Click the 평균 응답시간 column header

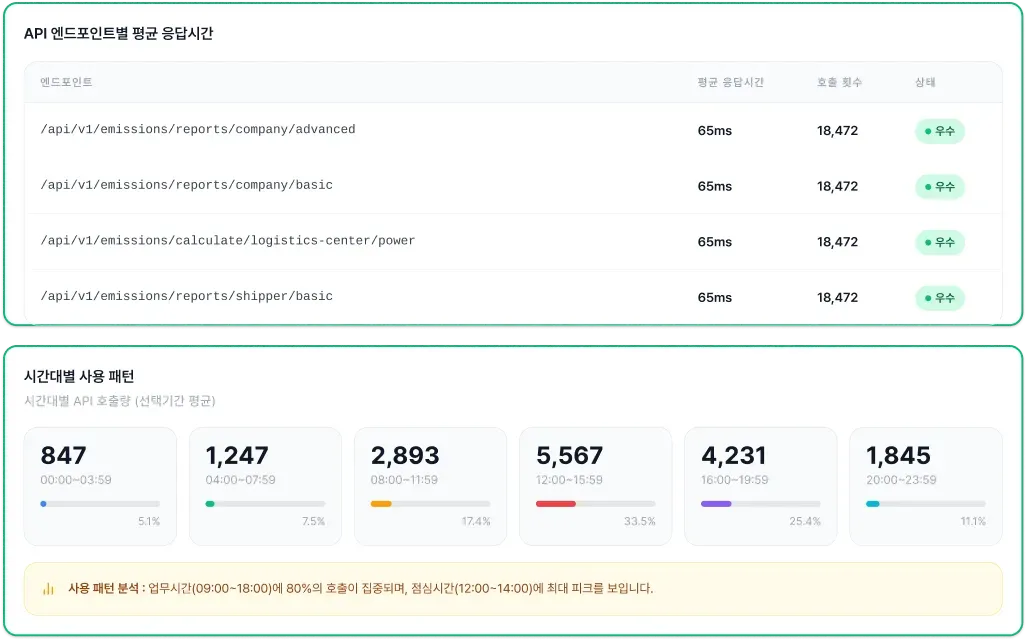click(x=730, y=82)
